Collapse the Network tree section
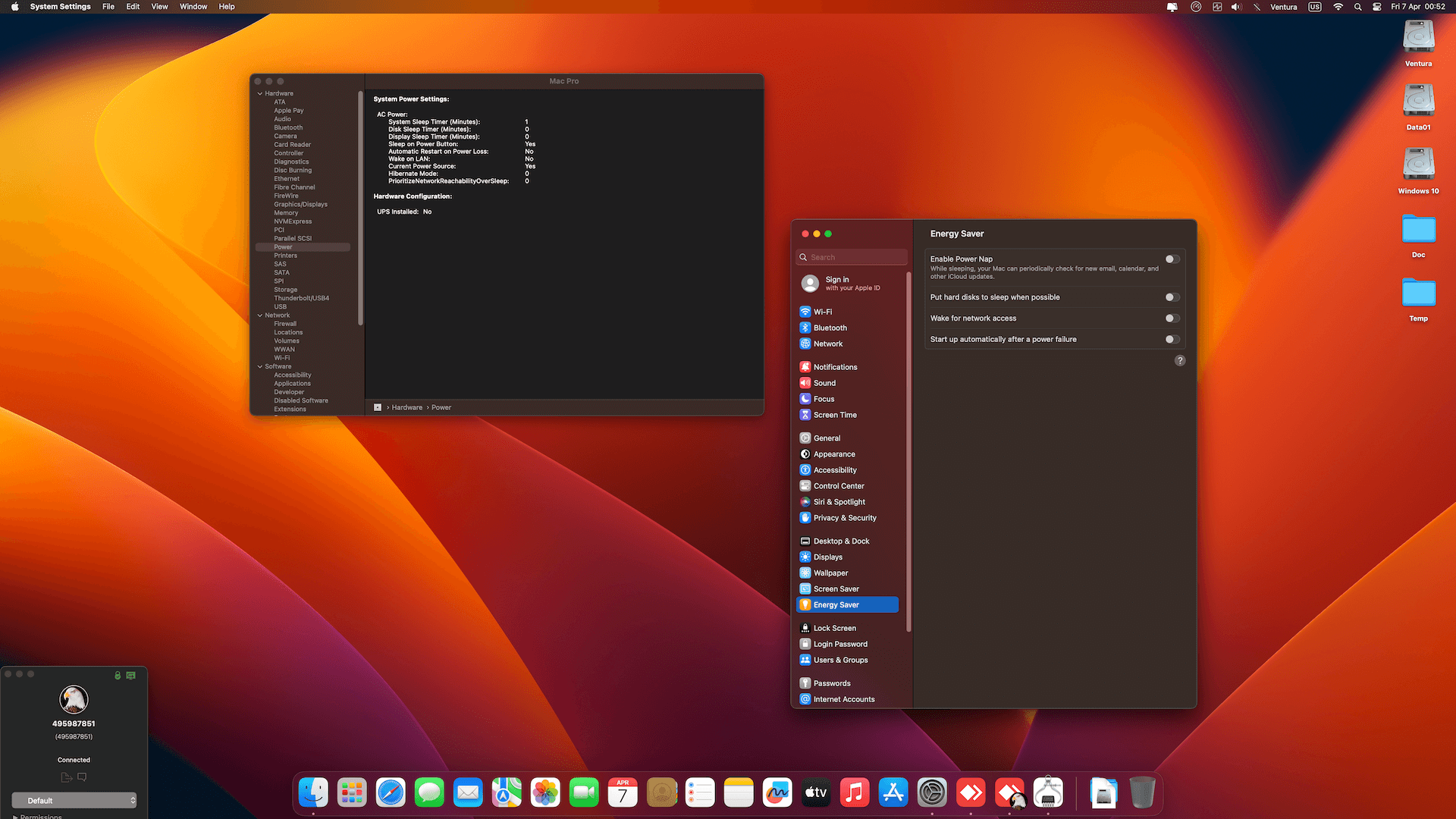Screen dimensions: 1456x819 coord(260,315)
